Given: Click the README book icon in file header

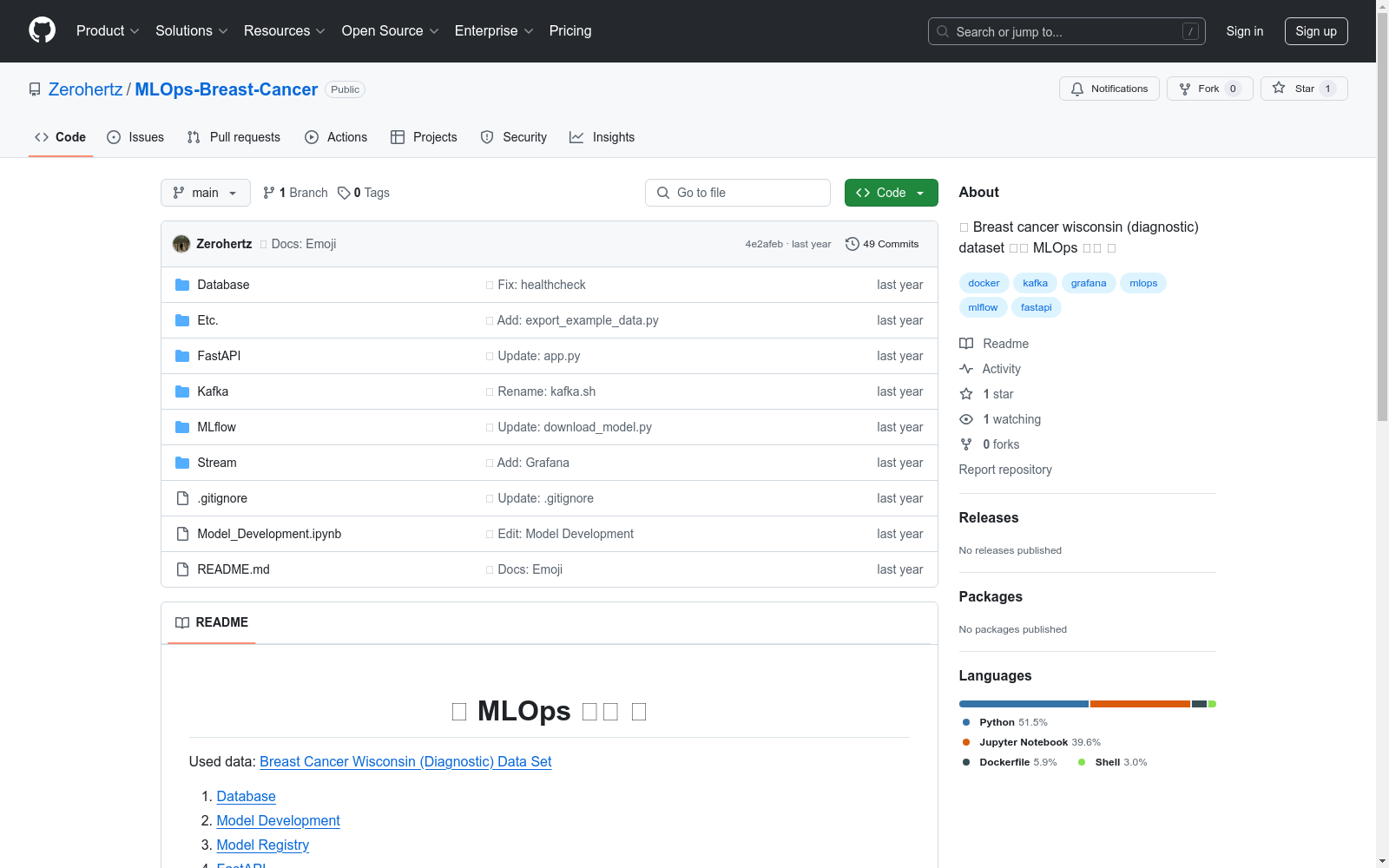Looking at the screenshot, I should click(x=182, y=622).
